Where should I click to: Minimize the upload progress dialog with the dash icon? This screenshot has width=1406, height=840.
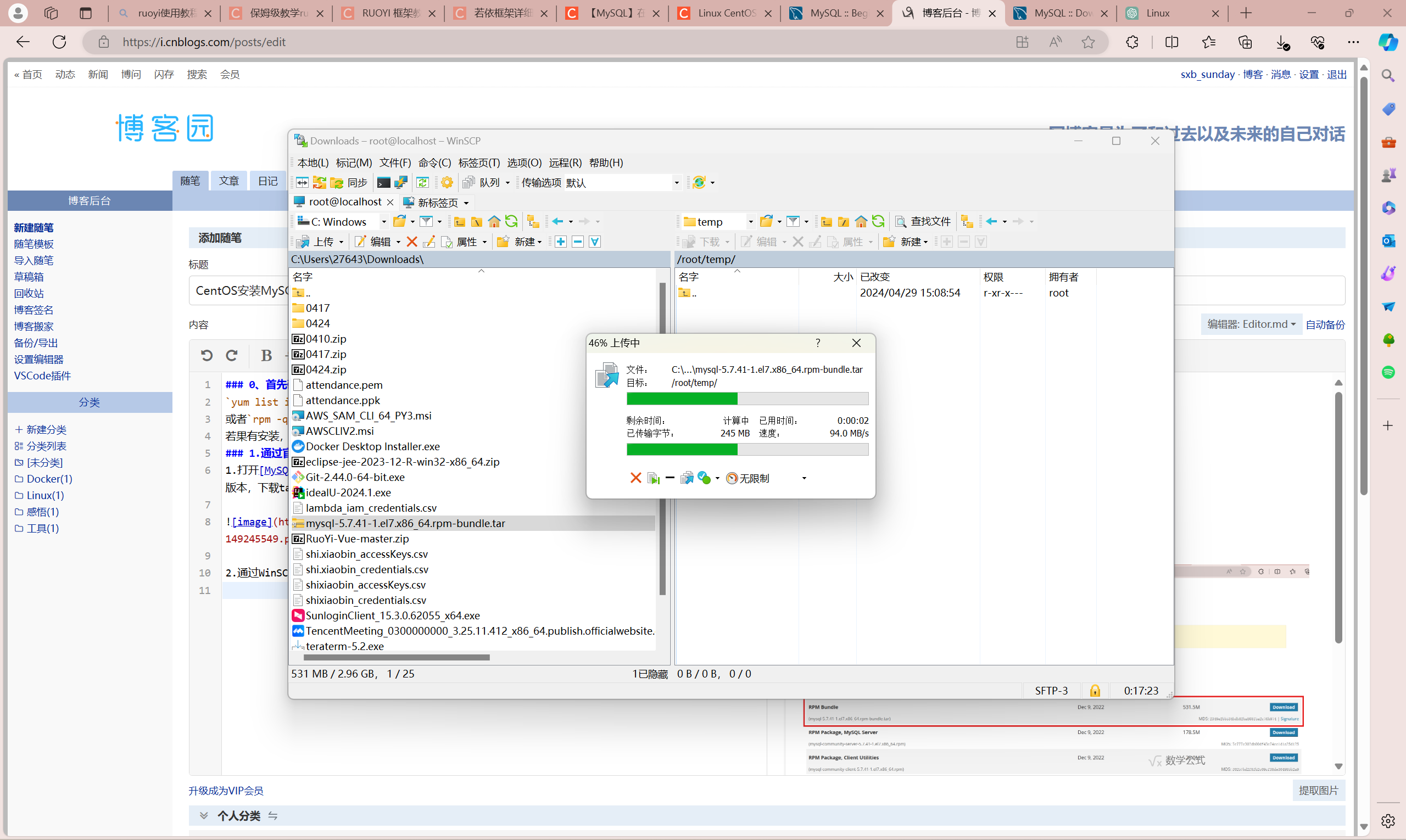[x=670, y=478]
